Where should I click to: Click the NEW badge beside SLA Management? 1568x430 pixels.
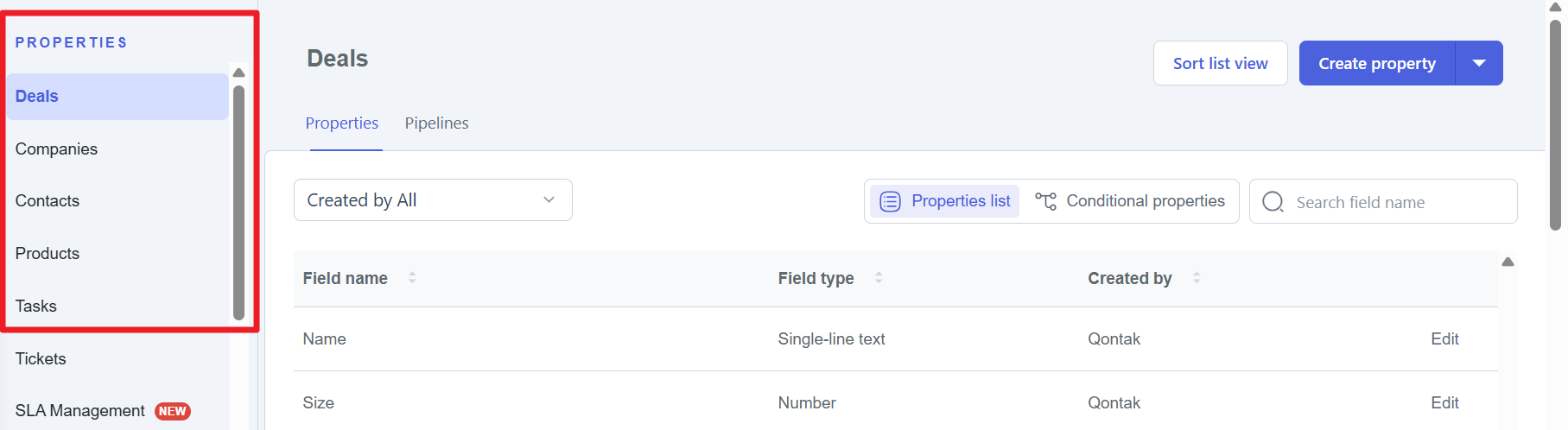pos(173,411)
